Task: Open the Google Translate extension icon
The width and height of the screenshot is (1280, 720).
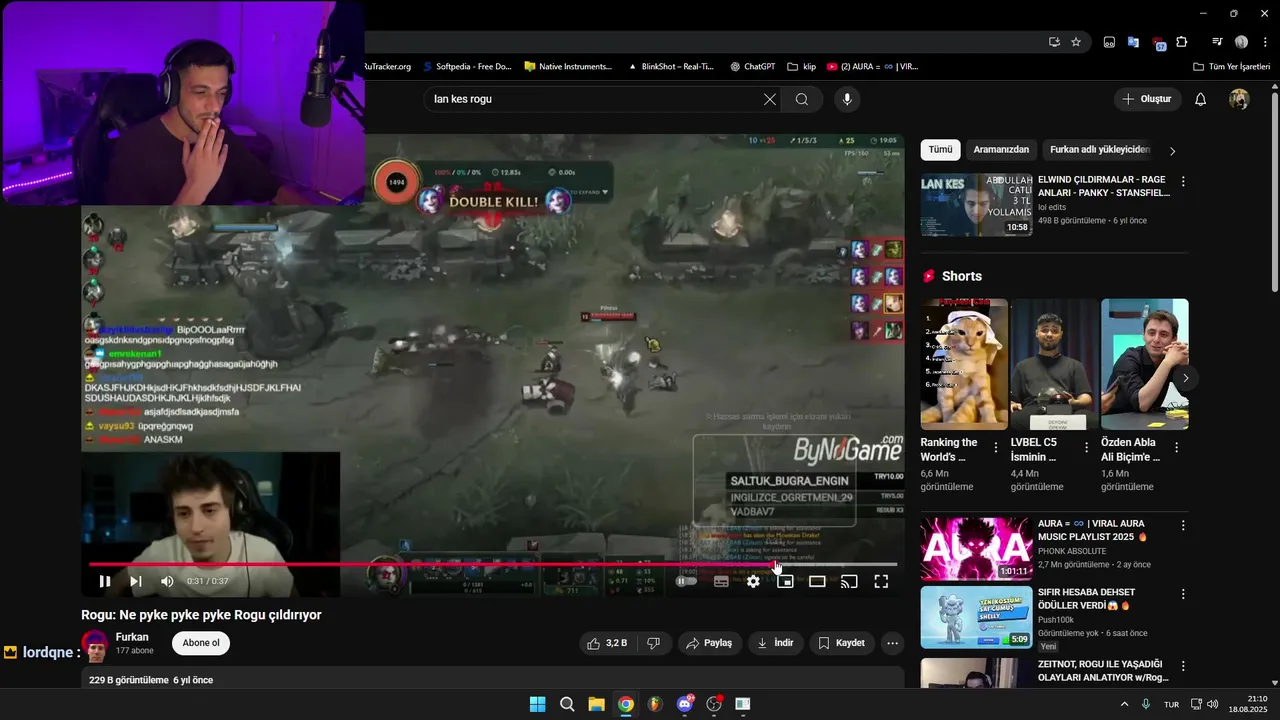Action: click(1133, 42)
